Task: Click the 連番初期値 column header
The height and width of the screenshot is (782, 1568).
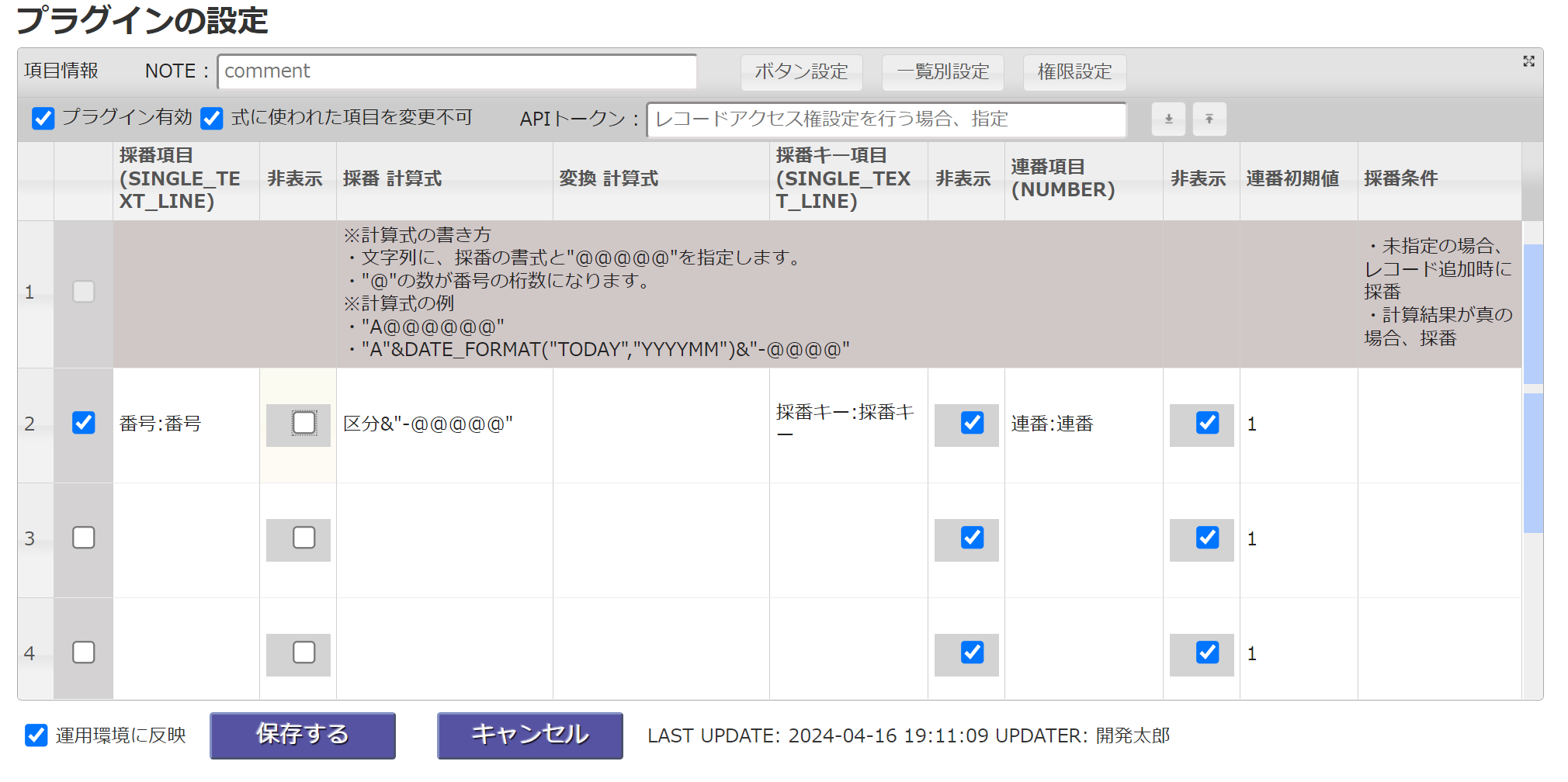Action: coord(1299,180)
